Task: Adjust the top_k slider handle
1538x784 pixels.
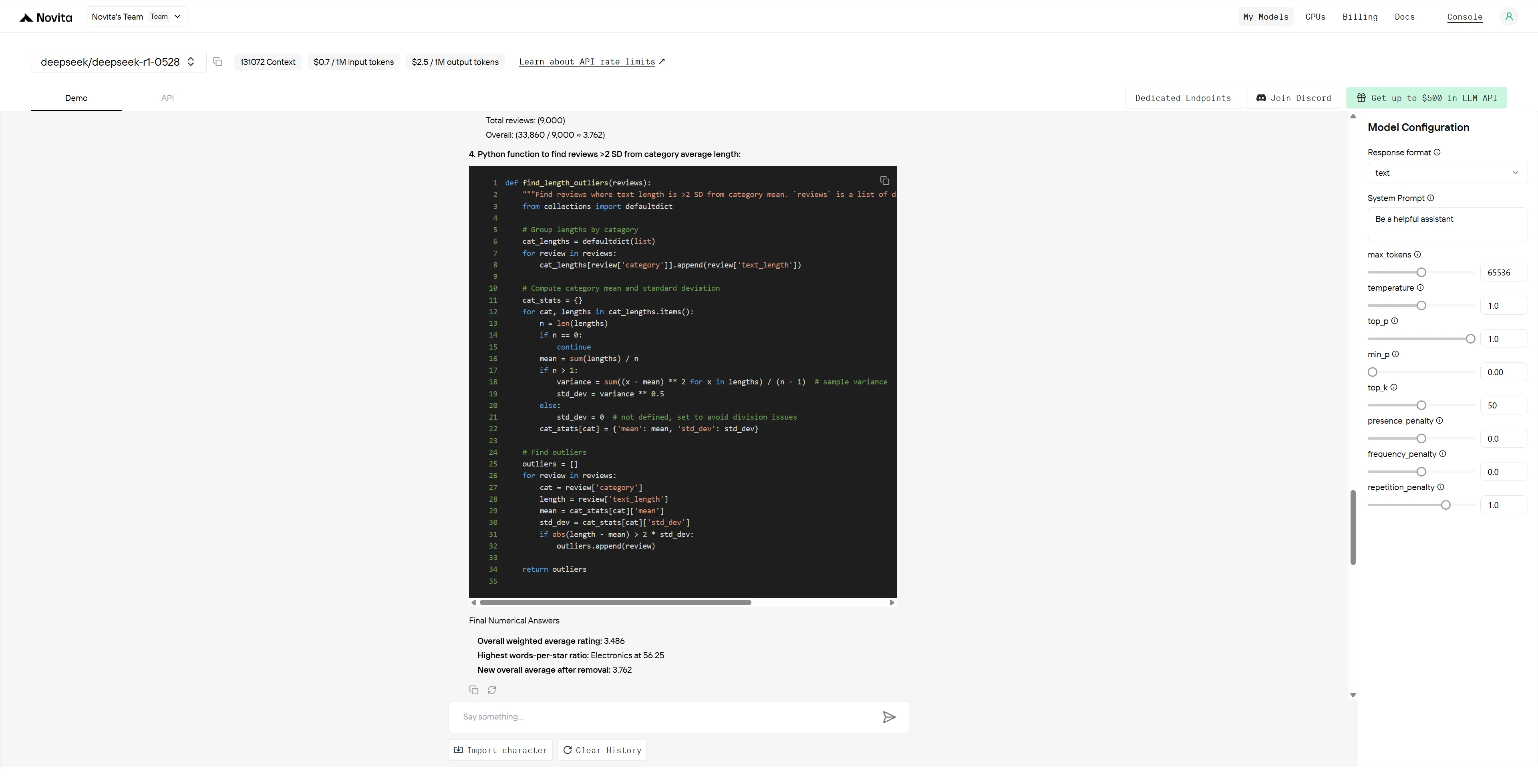Action: point(1421,406)
